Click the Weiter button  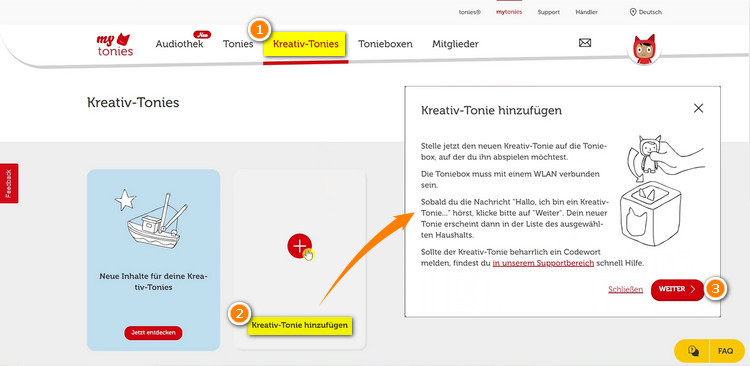(x=677, y=289)
